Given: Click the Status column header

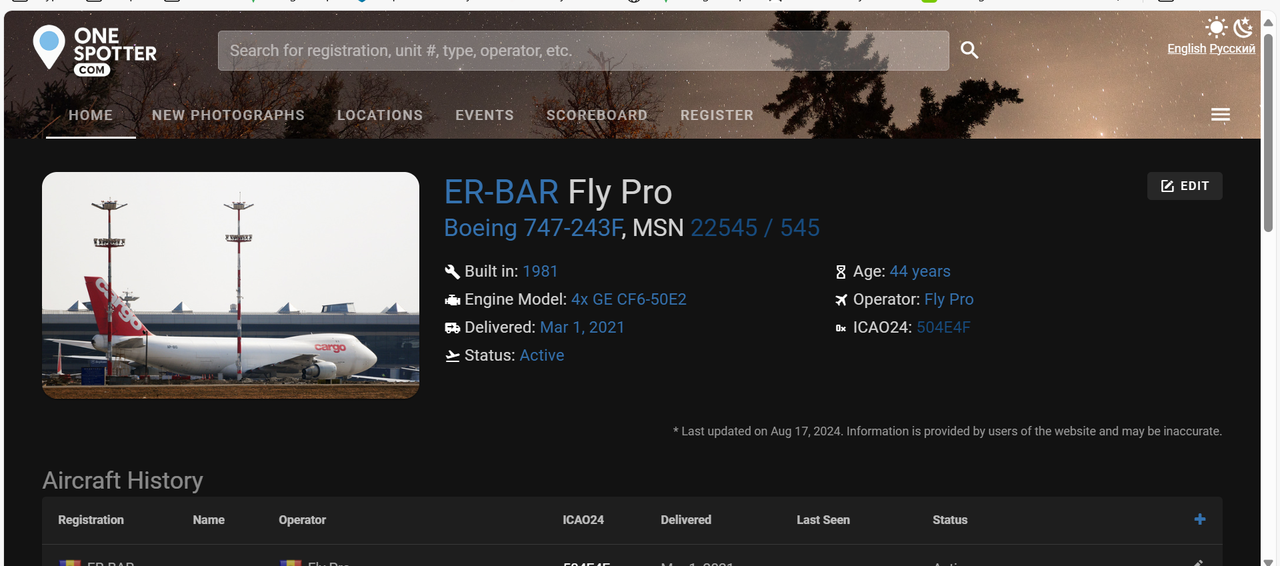Looking at the screenshot, I should coord(950,520).
